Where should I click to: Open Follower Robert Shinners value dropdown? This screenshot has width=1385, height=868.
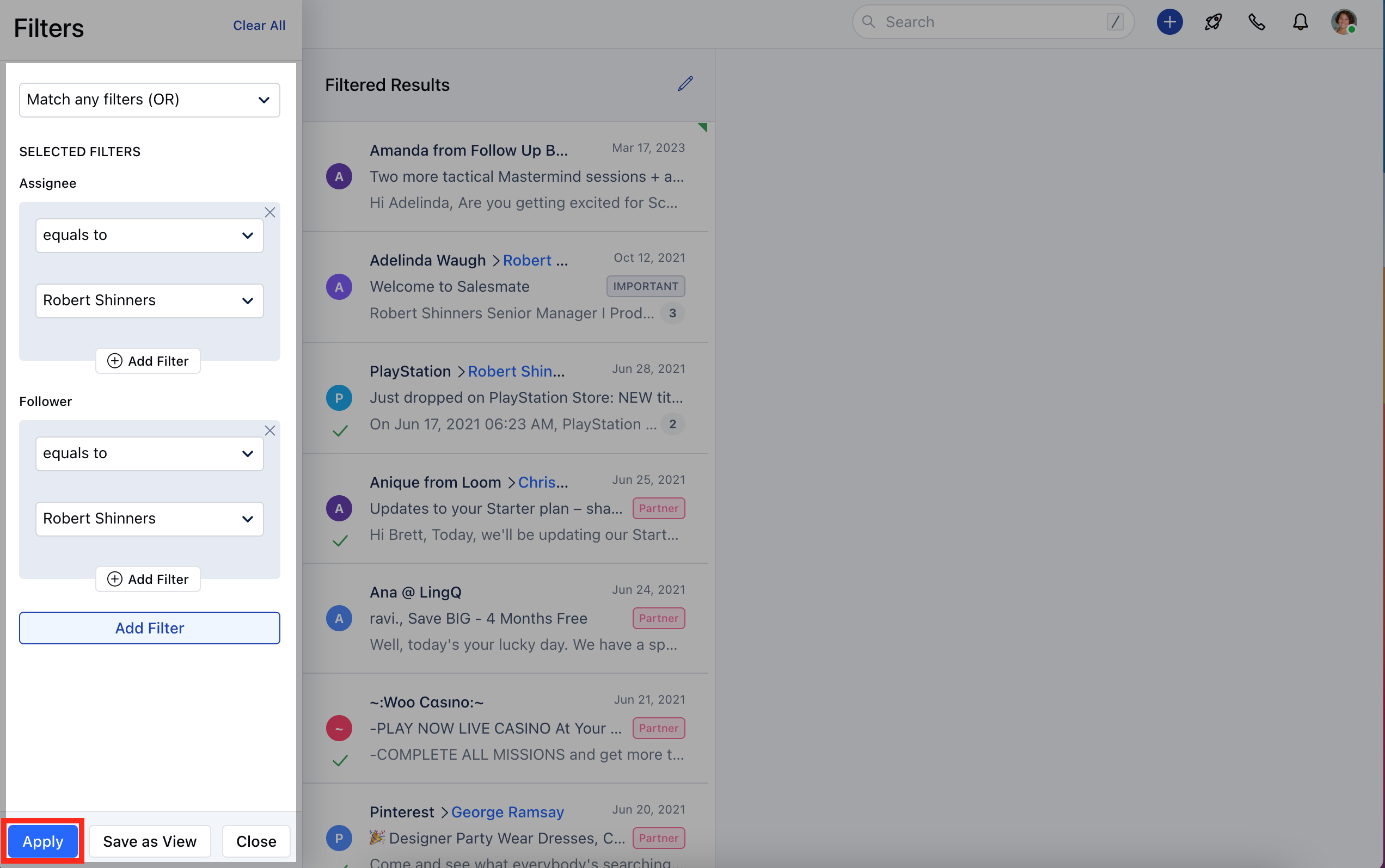coord(149,519)
